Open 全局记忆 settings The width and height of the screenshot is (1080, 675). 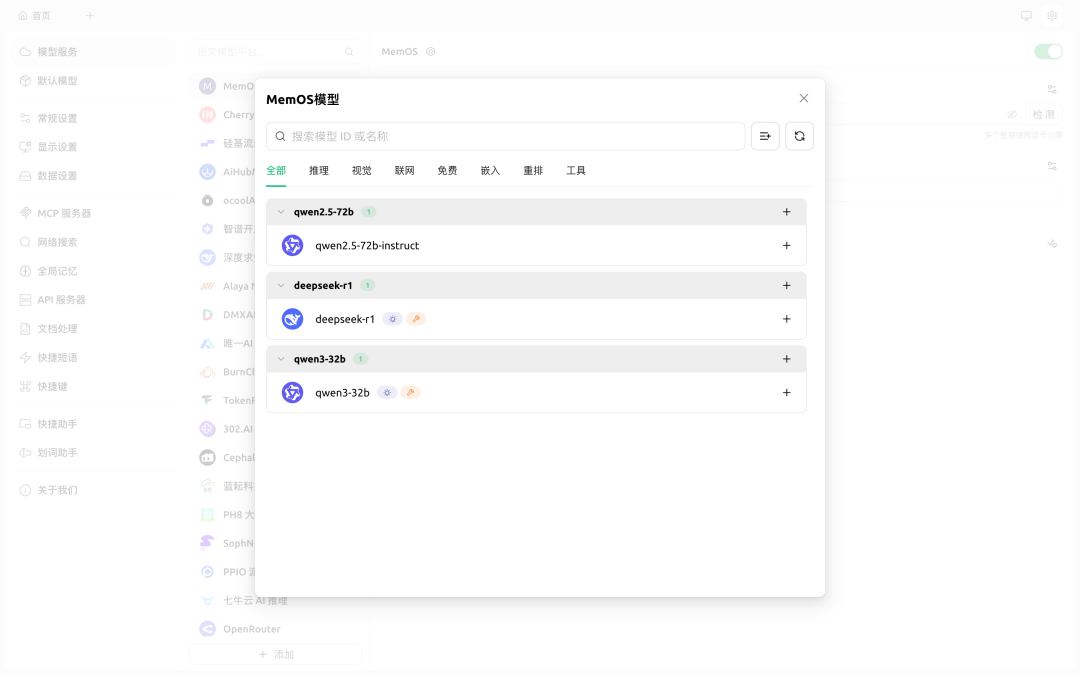click(x=93, y=271)
